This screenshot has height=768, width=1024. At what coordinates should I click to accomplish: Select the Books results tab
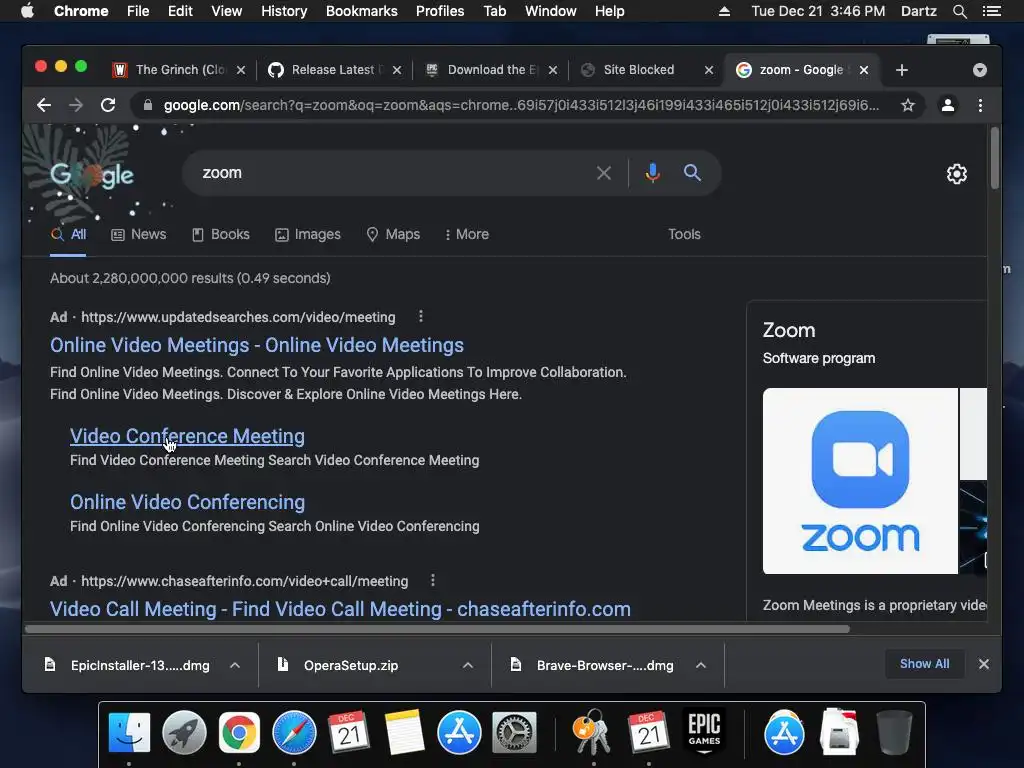pos(221,234)
